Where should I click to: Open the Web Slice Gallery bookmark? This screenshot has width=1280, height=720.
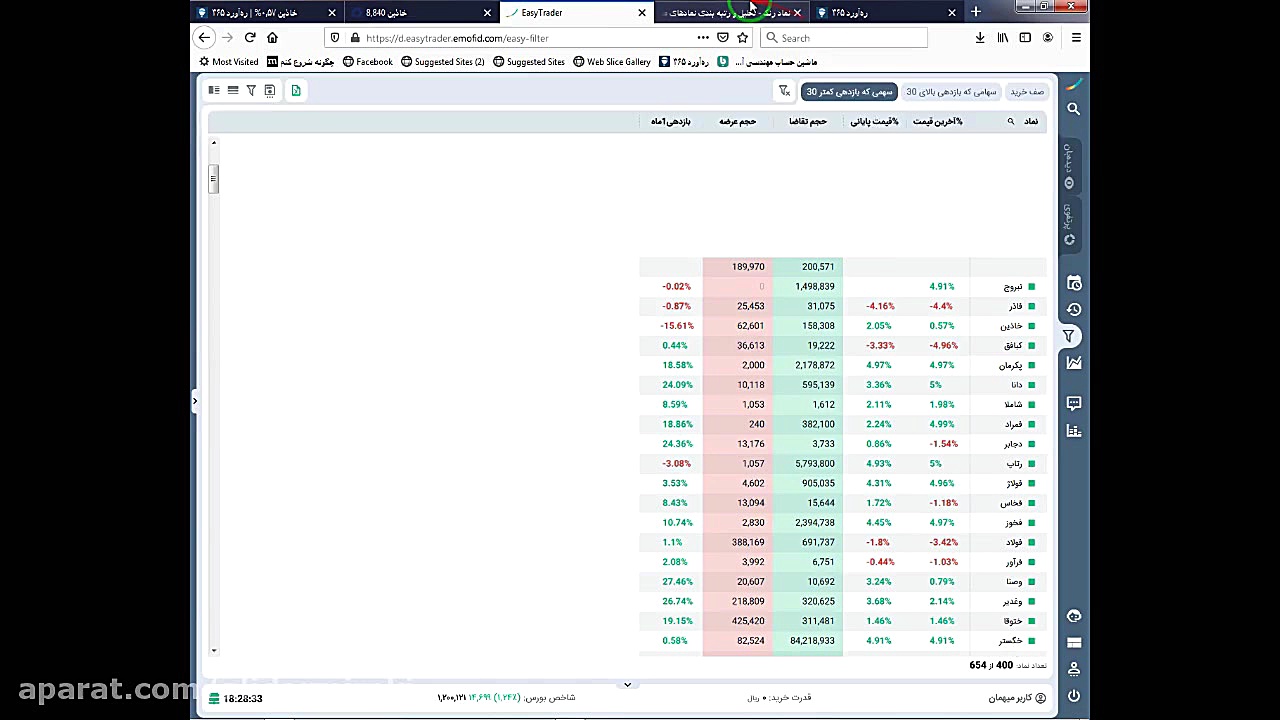(x=611, y=62)
